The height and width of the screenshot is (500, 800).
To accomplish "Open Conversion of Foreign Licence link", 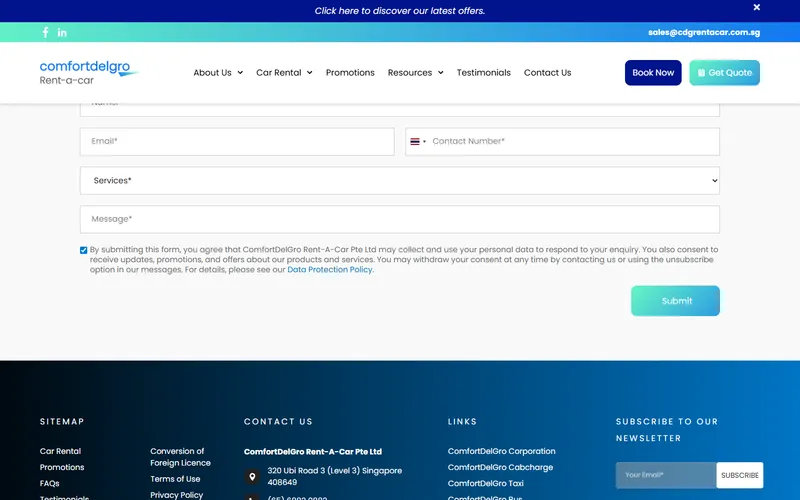I will click(x=180, y=457).
